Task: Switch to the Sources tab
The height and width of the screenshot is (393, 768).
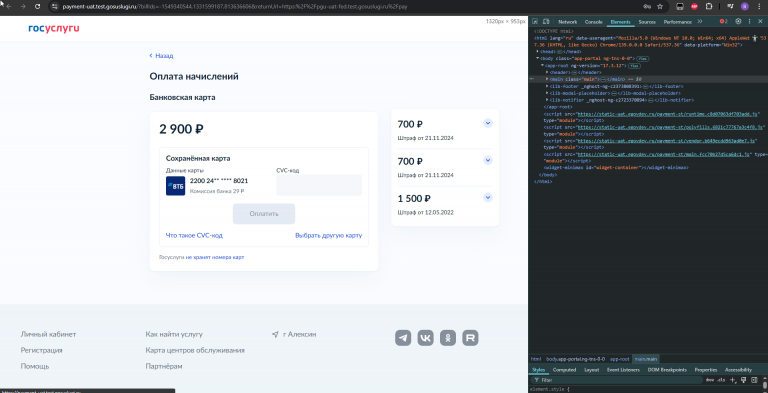Action: (647, 22)
